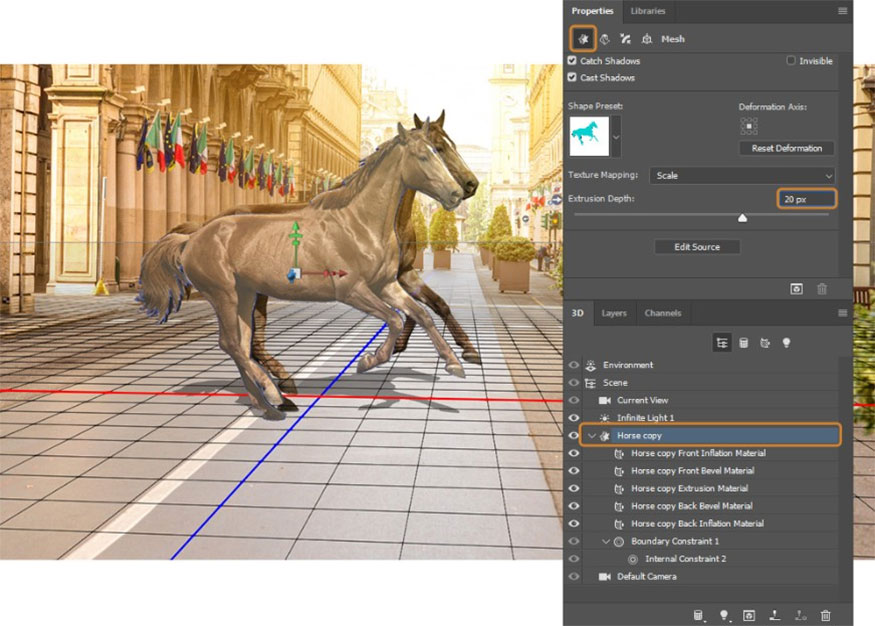Filter 3D panel by Meshes
The height and width of the screenshot is (626, 875).
743,343
